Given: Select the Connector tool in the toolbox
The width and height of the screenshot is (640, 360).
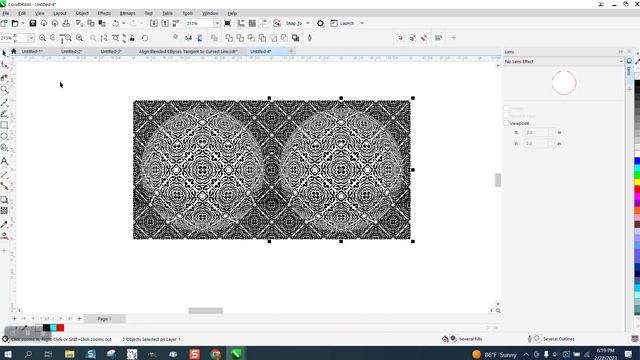Looking at the screenshot, I should coord(4,187).
